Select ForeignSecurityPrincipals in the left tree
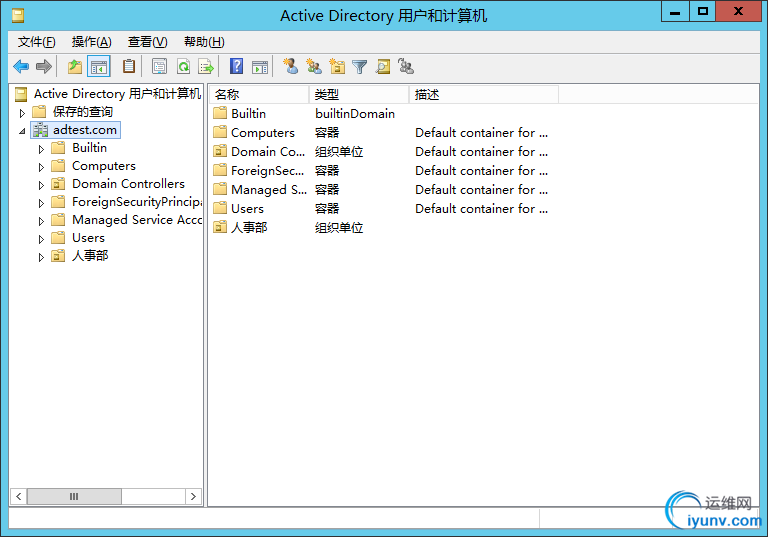768x537 pixels. (137, 201)
